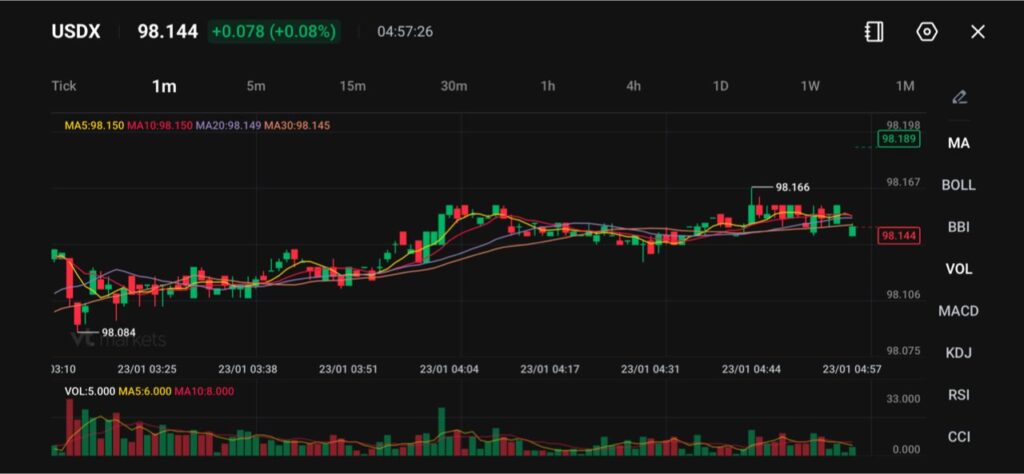The width and height of the screenshot is (1024, 474).
Task: Switch chart to 15m interval
Action: click(352, 86)
